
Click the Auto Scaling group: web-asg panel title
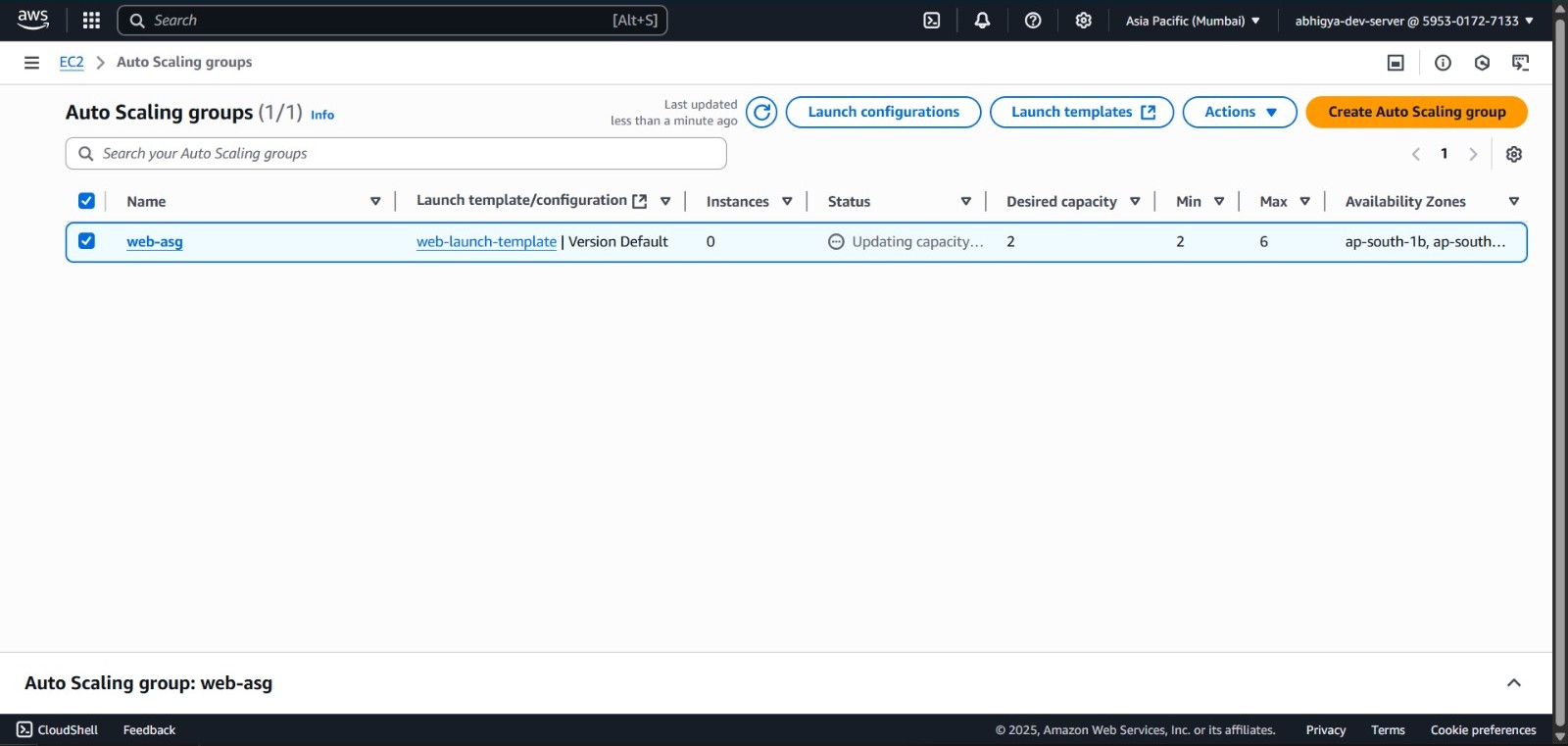click(x=149, y=683)
